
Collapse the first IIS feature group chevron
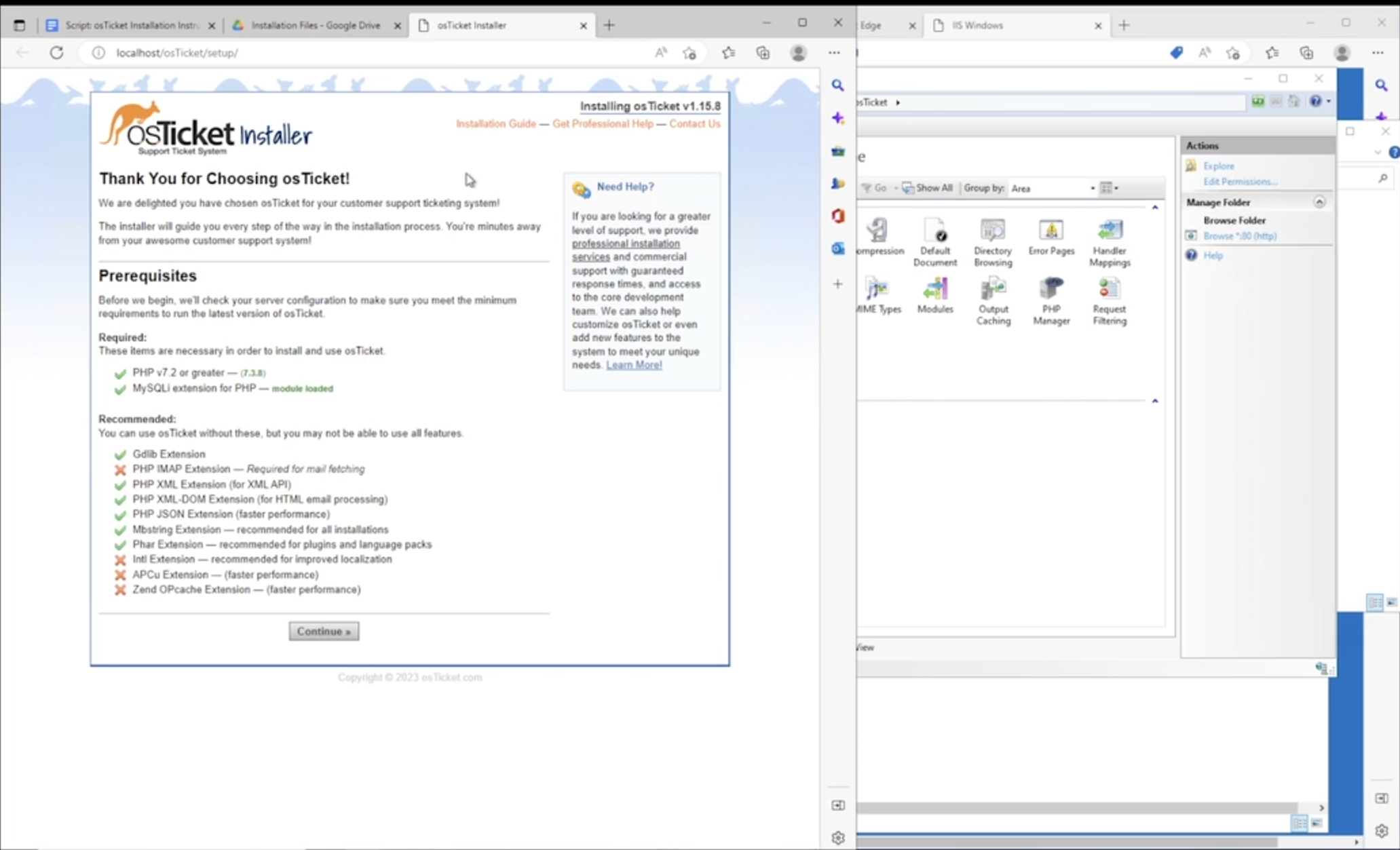(1154, 208)
